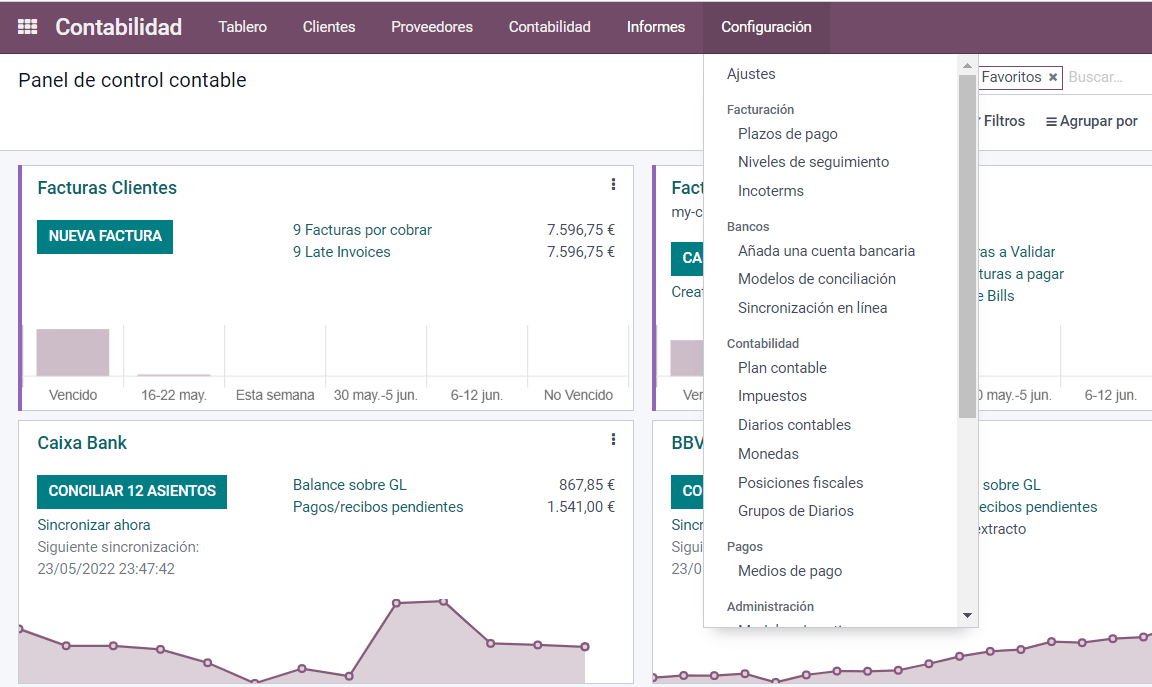1152x687 pixels.
Task: Click CONCILIAR 12 ASIENTOS on Caixa Bank
Action: tap(132, 492)
